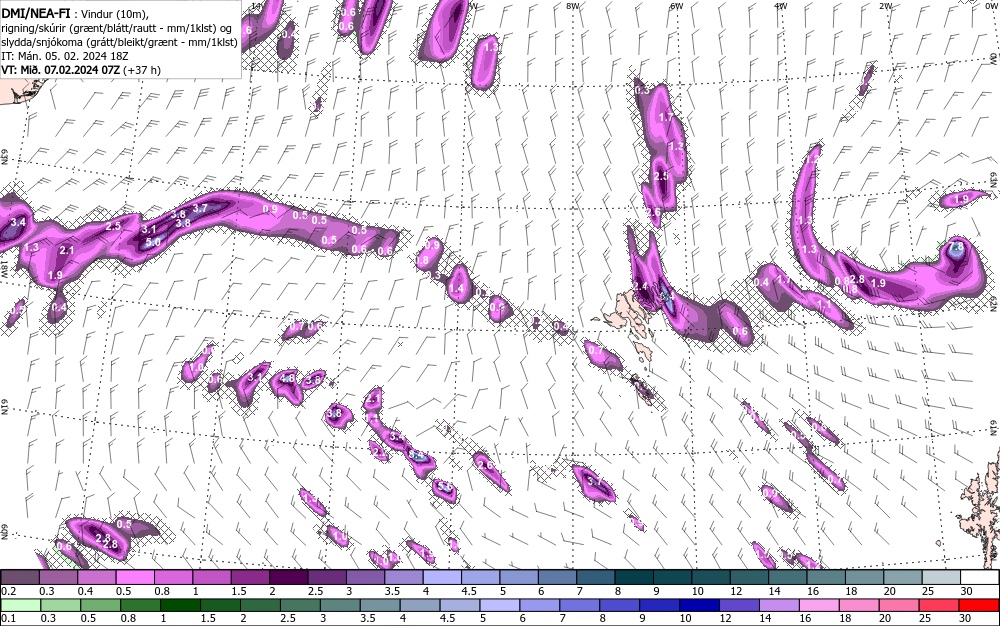This screenshot has height=626, width=1000.
Task: Click the 6W longitude label
Action: pyautogui.click(x=677, y=6)
